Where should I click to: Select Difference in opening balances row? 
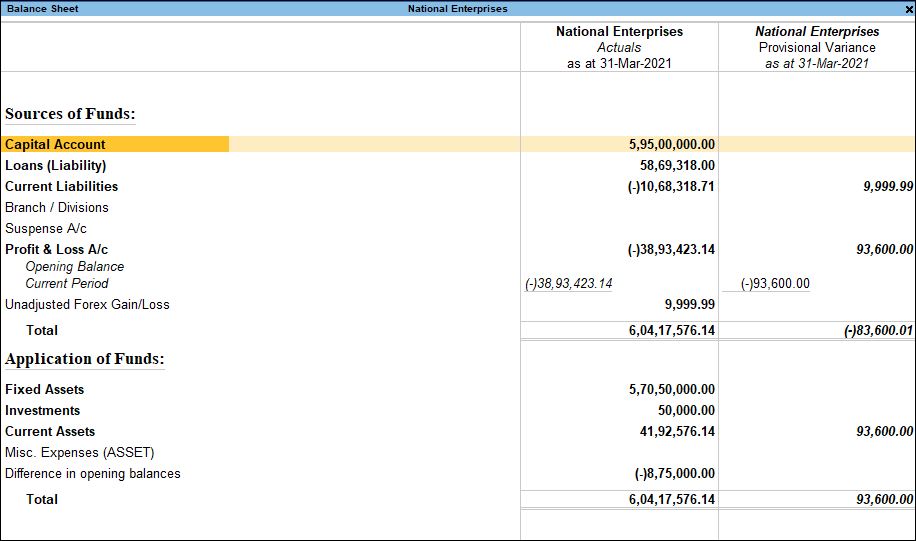[92, 473]
